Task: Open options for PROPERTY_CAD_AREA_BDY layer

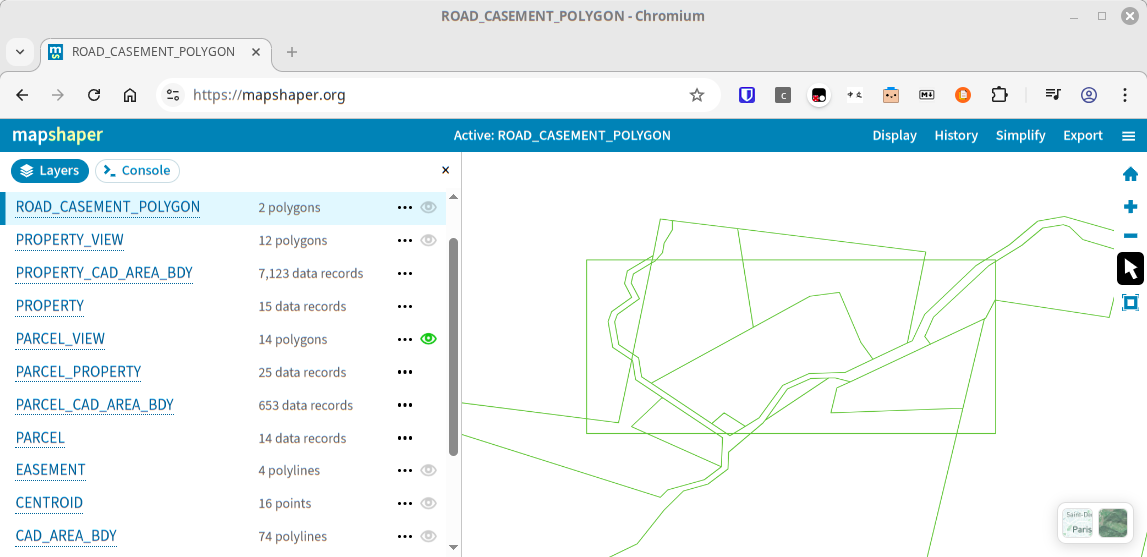Action: [x=405, y=273]
